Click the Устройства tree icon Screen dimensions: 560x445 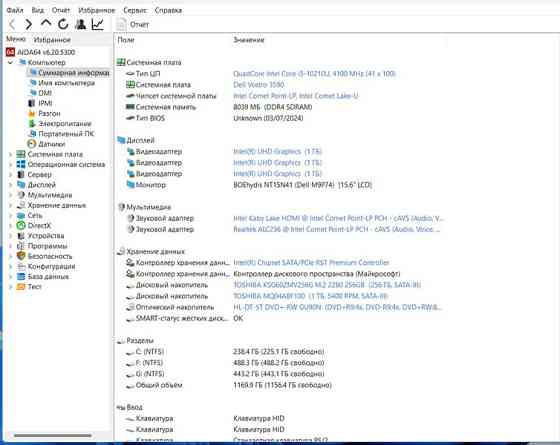[21, 236]
